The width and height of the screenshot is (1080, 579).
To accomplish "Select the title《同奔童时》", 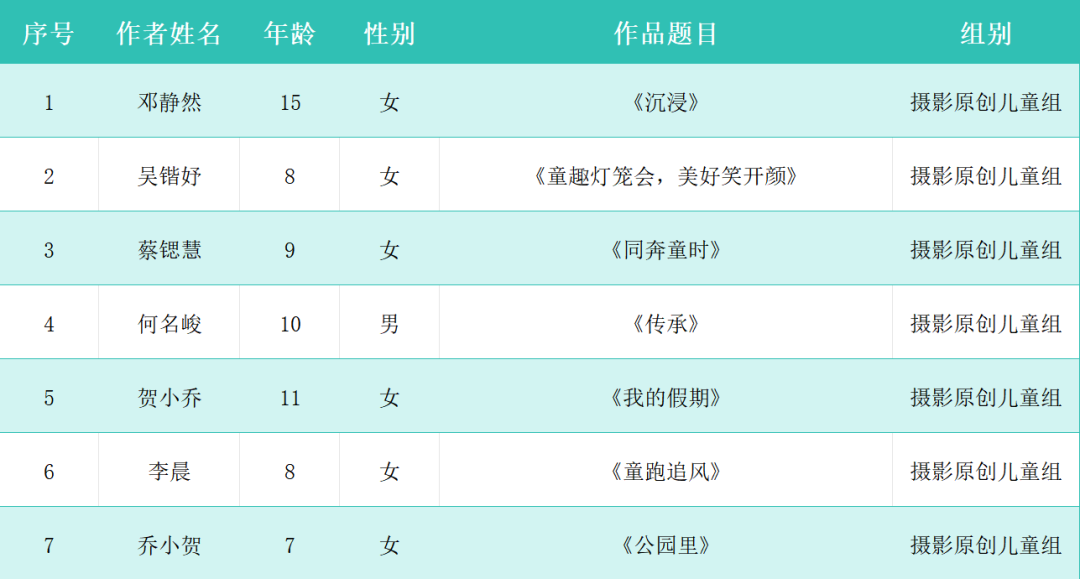I will (x=666, y=250).
